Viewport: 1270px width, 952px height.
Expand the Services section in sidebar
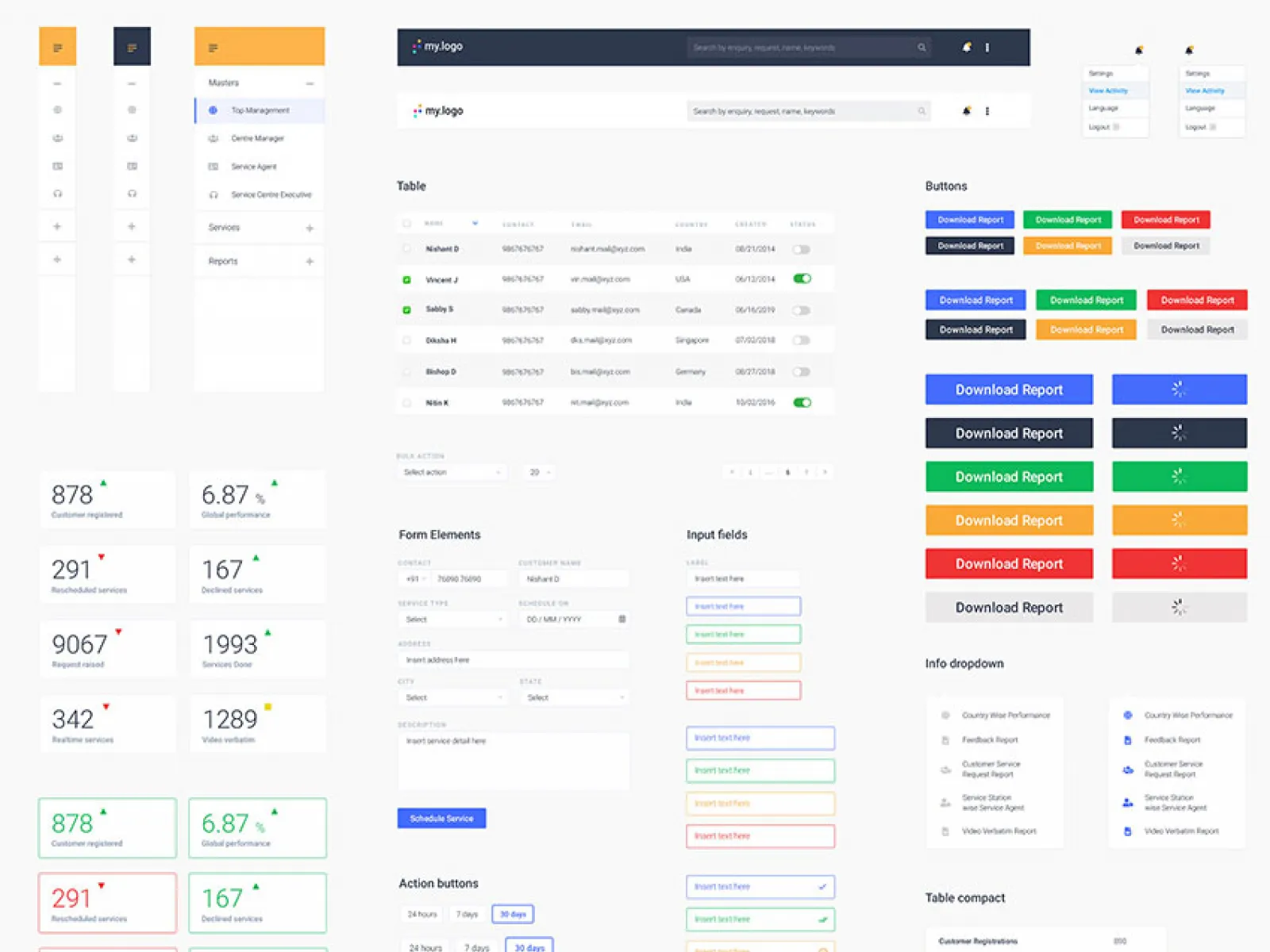[309, 228]
